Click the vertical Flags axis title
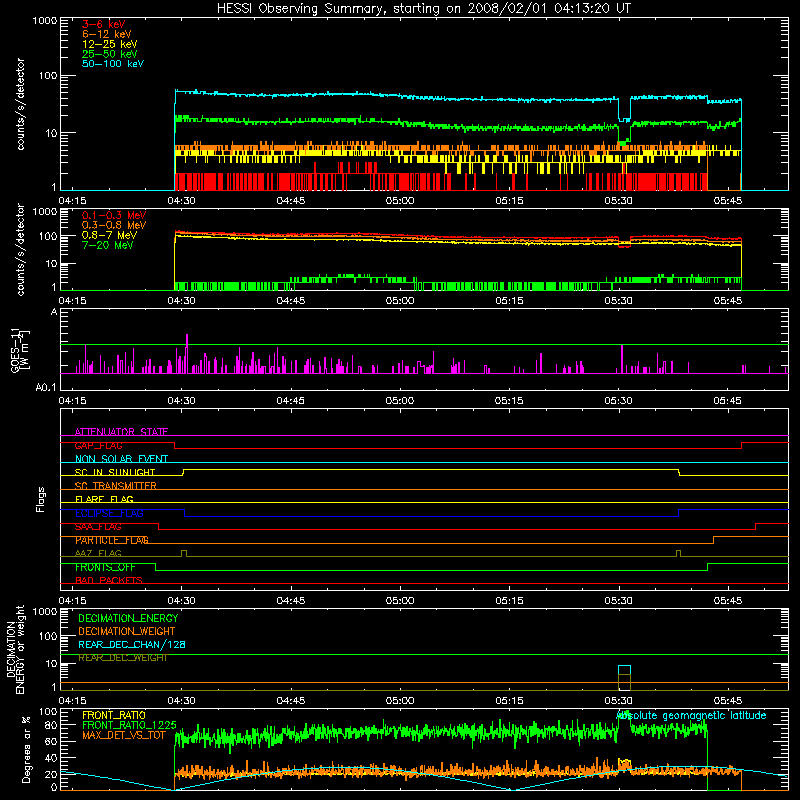800x800 pixels. click(x=41, y=499)
